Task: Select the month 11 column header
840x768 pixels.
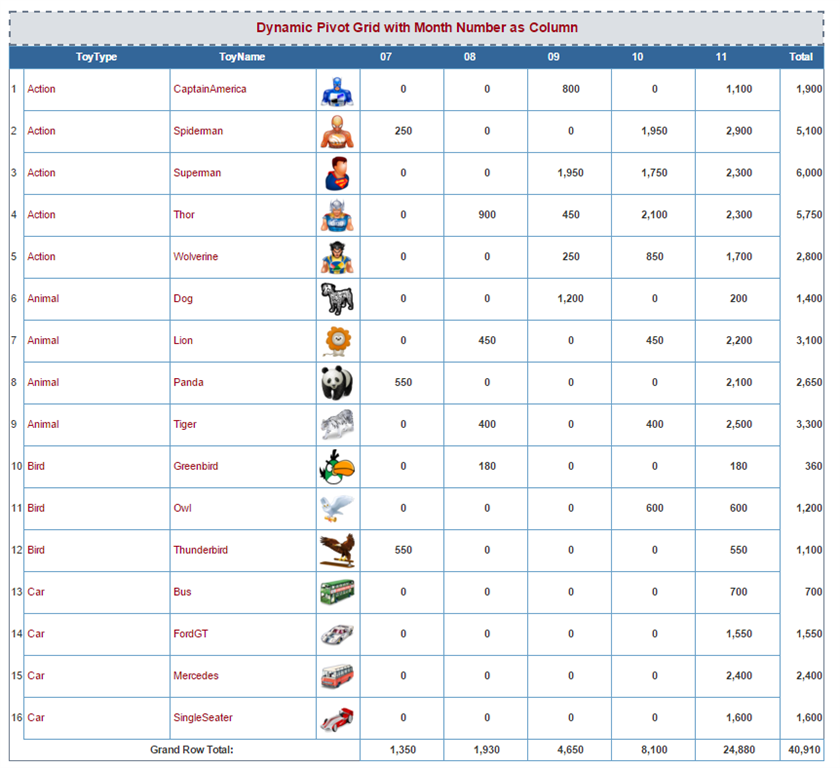Action: [721, 57]
